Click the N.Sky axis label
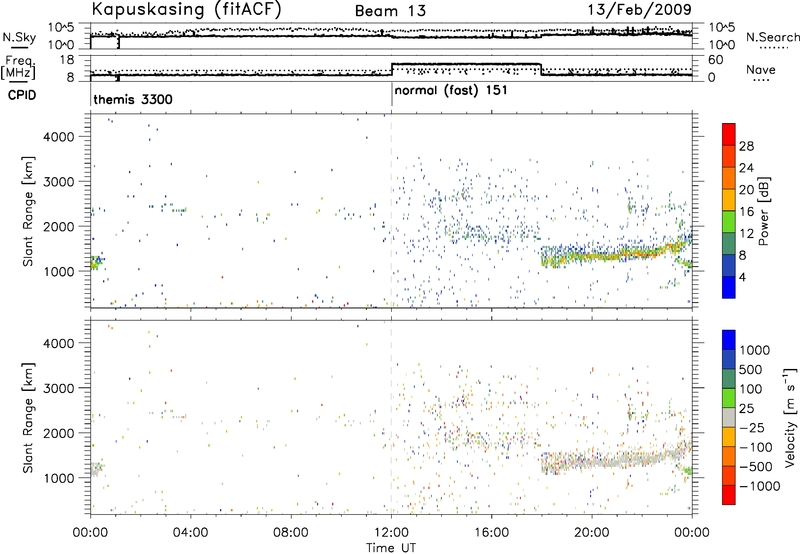The height and width of the screenshot is (554, 800). tap(19, 37)
